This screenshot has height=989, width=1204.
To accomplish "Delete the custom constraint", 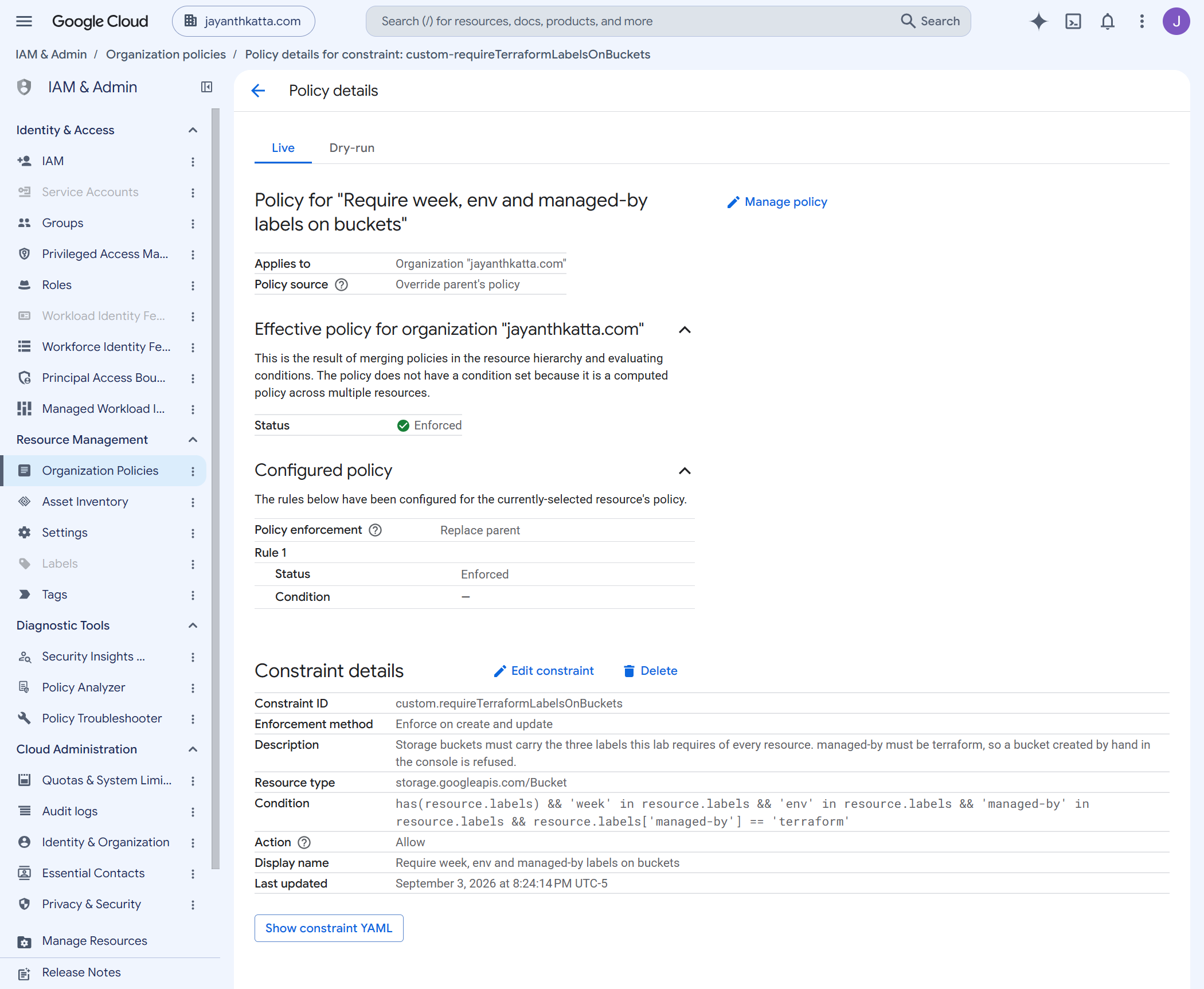I will point(650,671).
